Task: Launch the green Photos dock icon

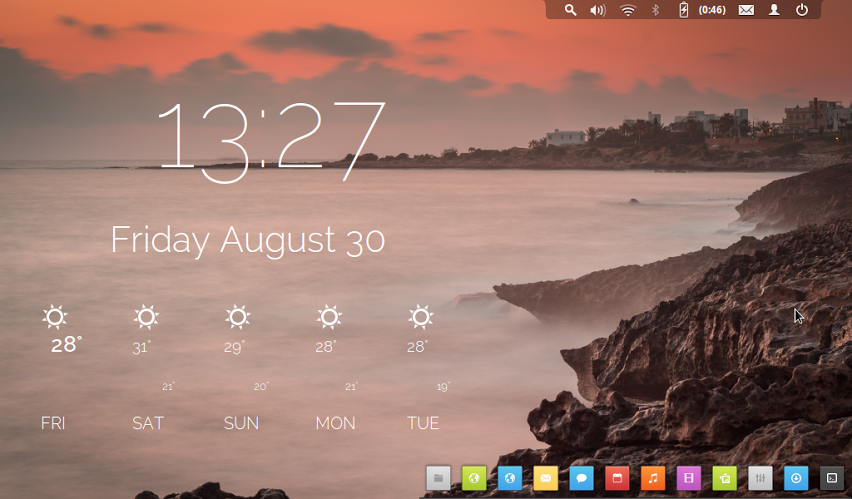Action: (x=724, y=478)
